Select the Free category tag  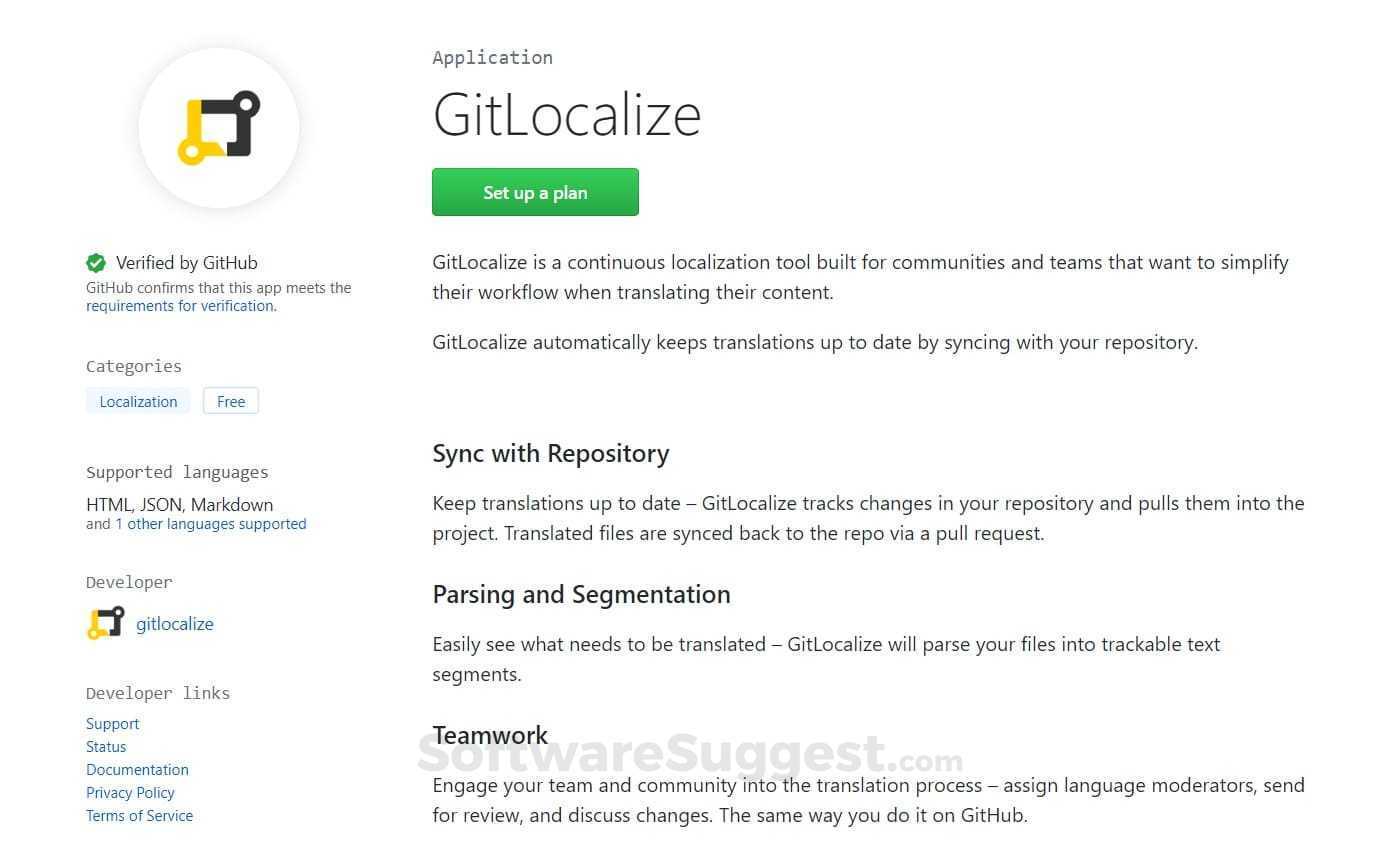(x=231, y=401)
